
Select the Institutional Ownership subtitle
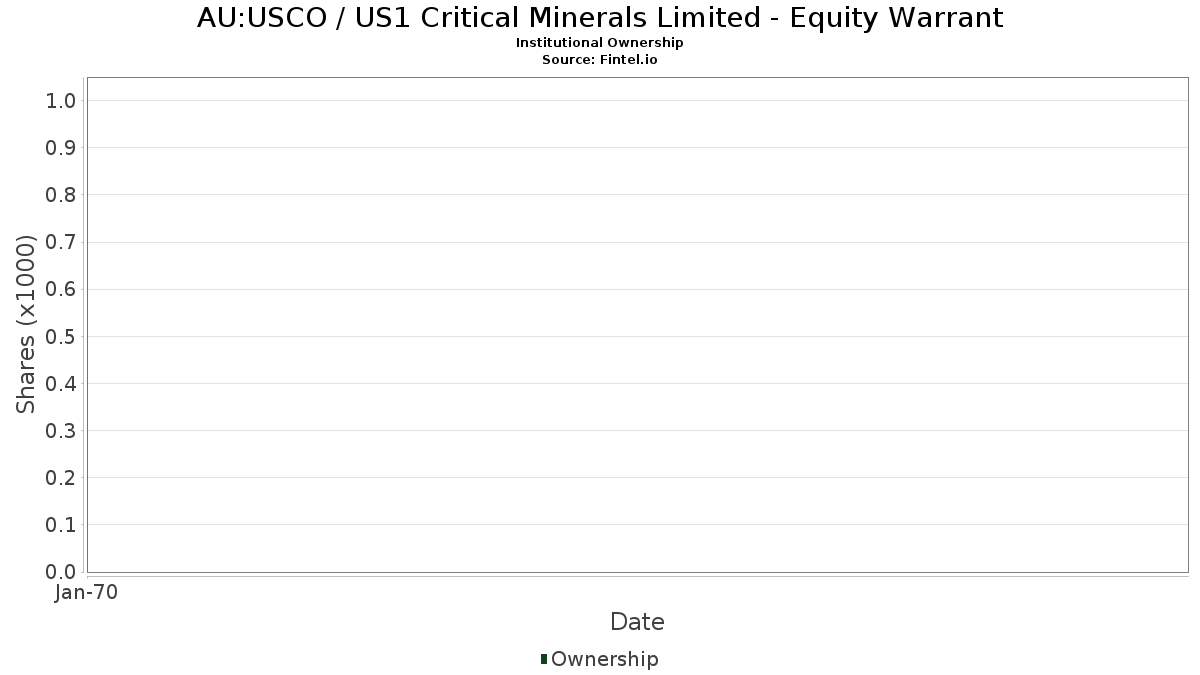pyautogui.click(x=599, y=43)
